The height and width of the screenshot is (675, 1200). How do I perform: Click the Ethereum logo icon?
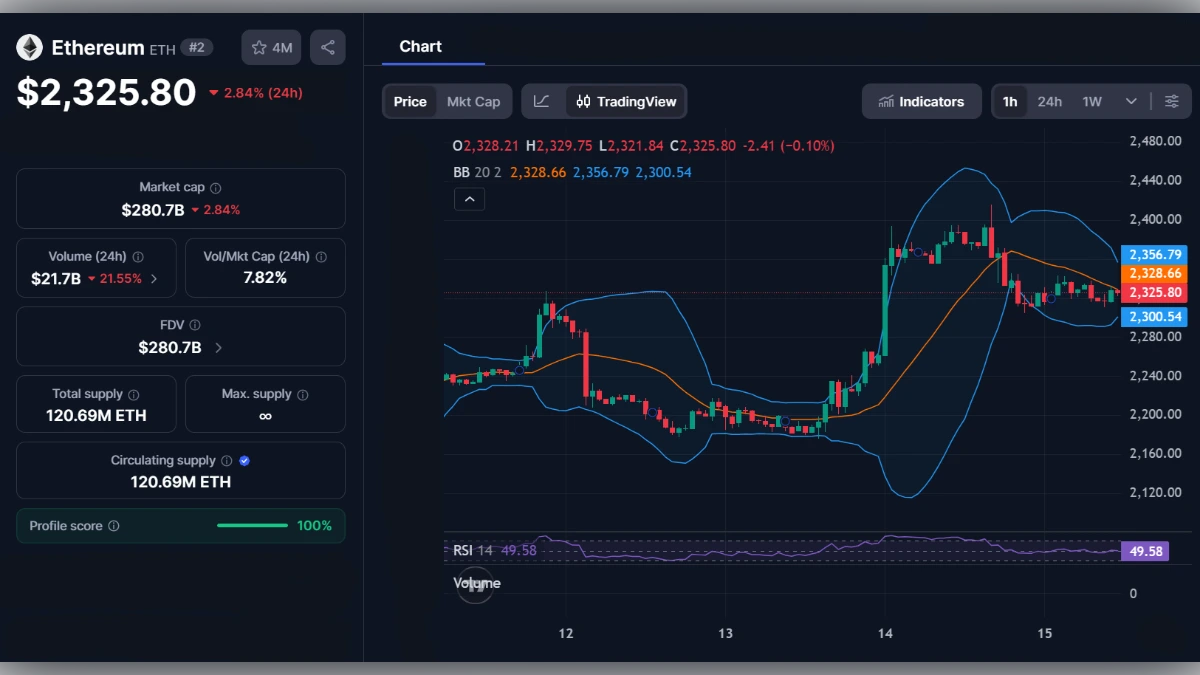[28, 46]
